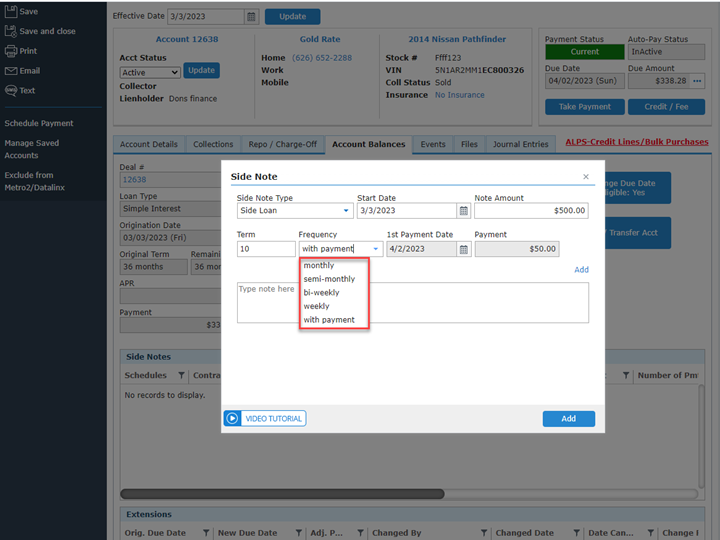Click the Effective Date input field
Image resolution: width=720 pixels, height=540 pixels.
point(206,17)
